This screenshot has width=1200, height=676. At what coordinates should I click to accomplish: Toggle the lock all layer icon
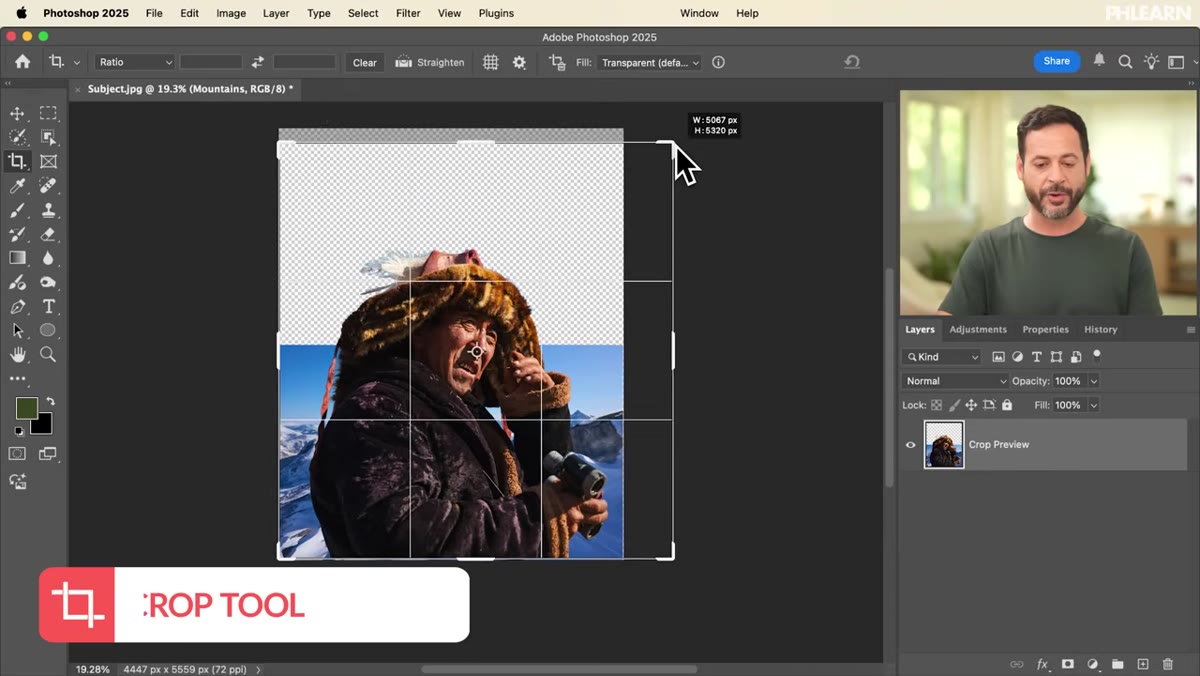click(1007, 405)
